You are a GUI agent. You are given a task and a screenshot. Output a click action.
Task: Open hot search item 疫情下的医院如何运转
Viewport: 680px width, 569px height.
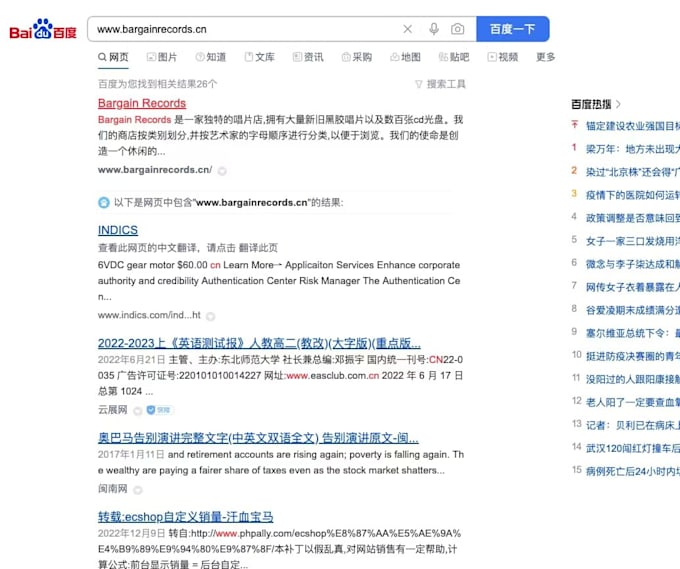pyautogui.click(x=633, y=195)
